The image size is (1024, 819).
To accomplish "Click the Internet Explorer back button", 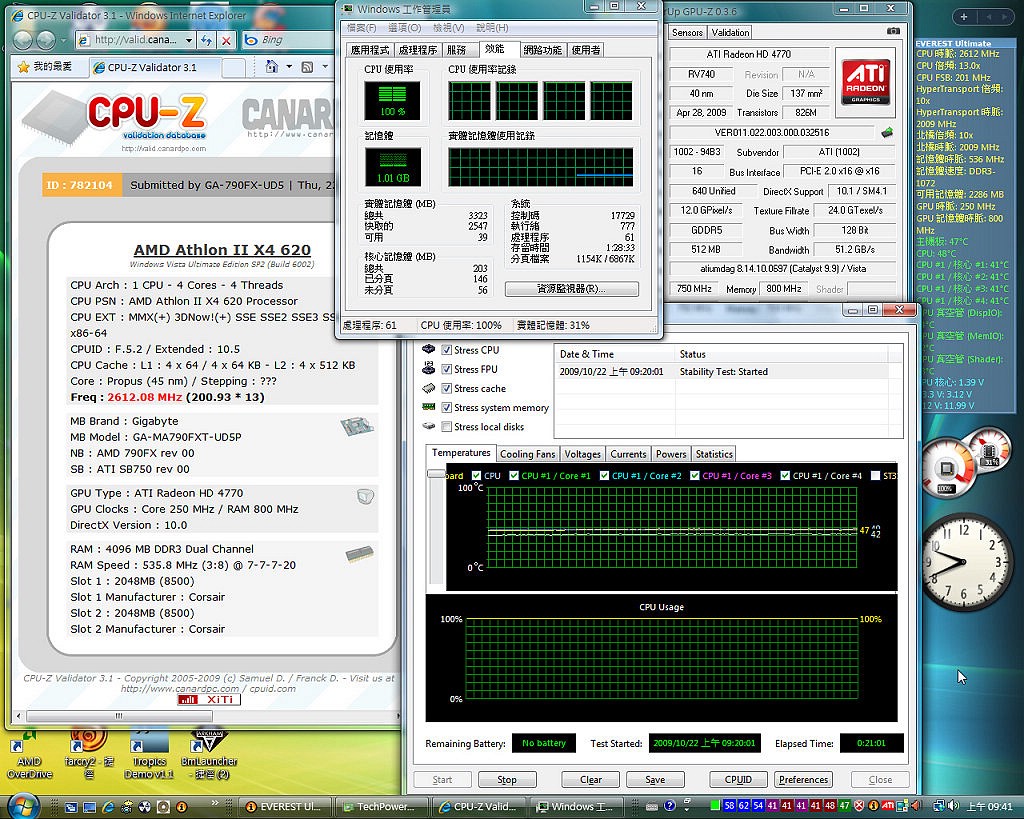I will pyautogui.click(x=23, y=40).
